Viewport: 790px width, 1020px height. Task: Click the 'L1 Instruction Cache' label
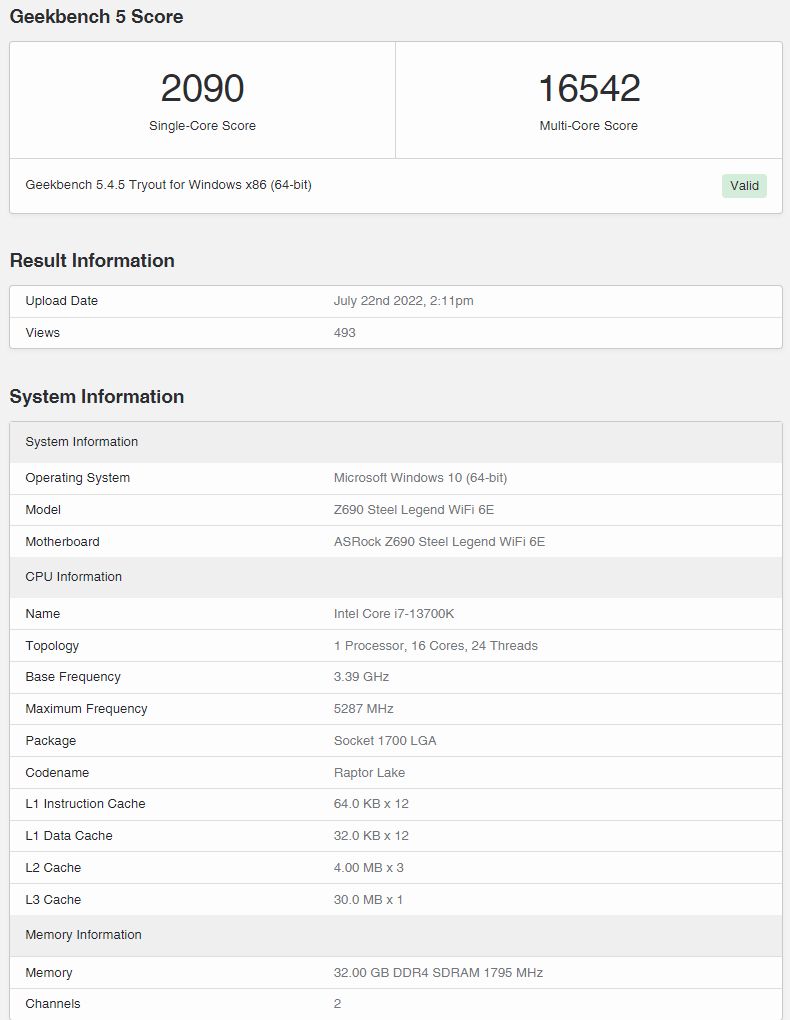85,803
